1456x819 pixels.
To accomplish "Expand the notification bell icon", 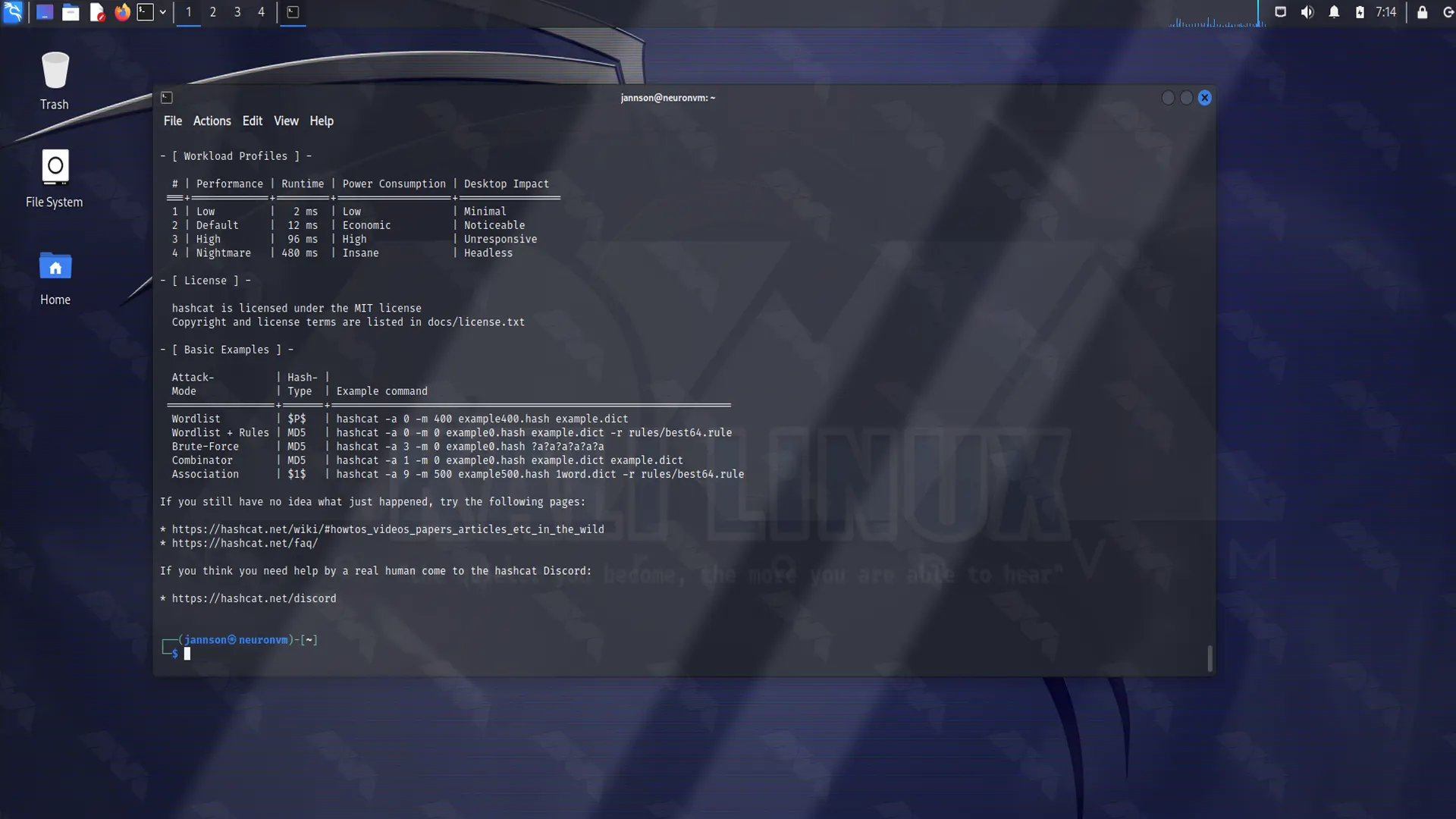I will (x=1334, y=12).
